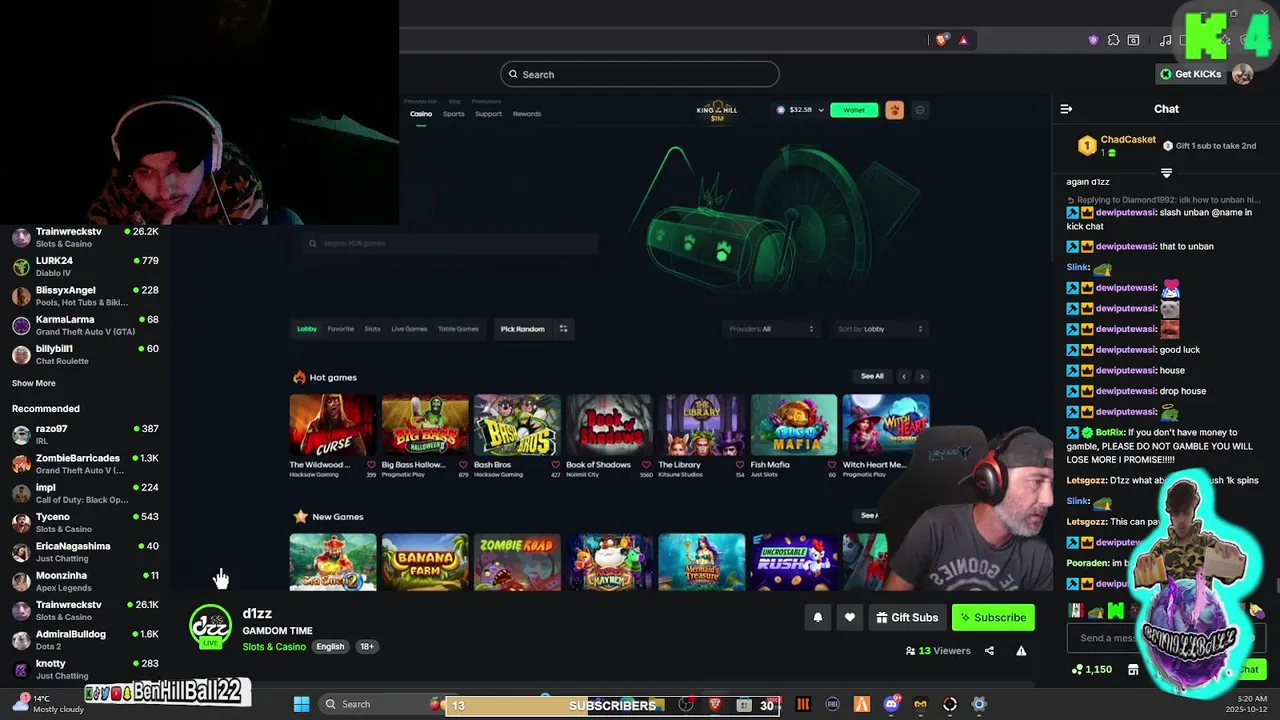Image resolution: width=1280 pixels, height=720 pixels.
Task: Click the share icon next to Viewers
Action: tap(989, 651)
